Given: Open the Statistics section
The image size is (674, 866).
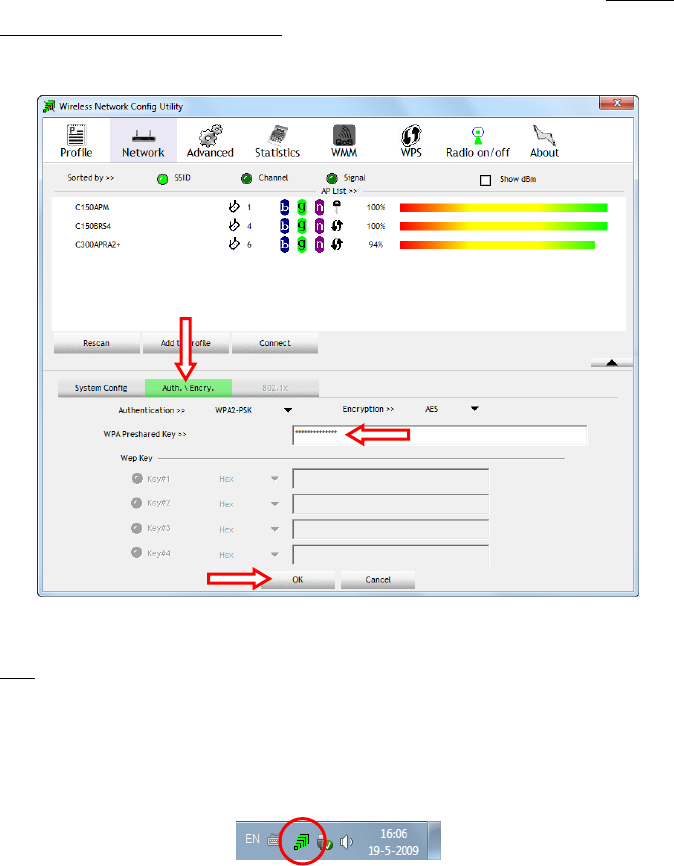Looking at the screenshot, I should pos(277,141).
